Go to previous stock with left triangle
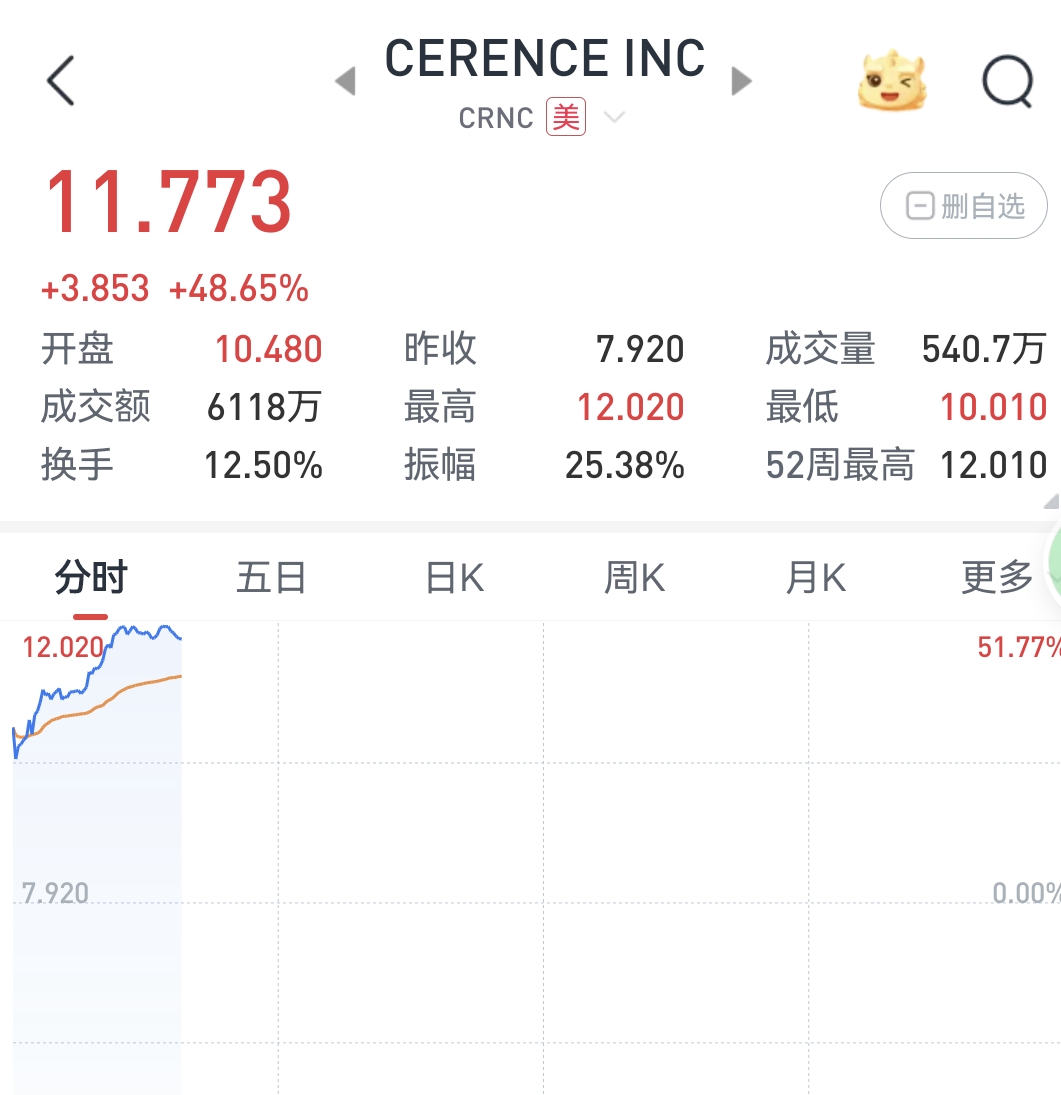The height and width of the screenshot is (1095, 1061). click(345, 81)
